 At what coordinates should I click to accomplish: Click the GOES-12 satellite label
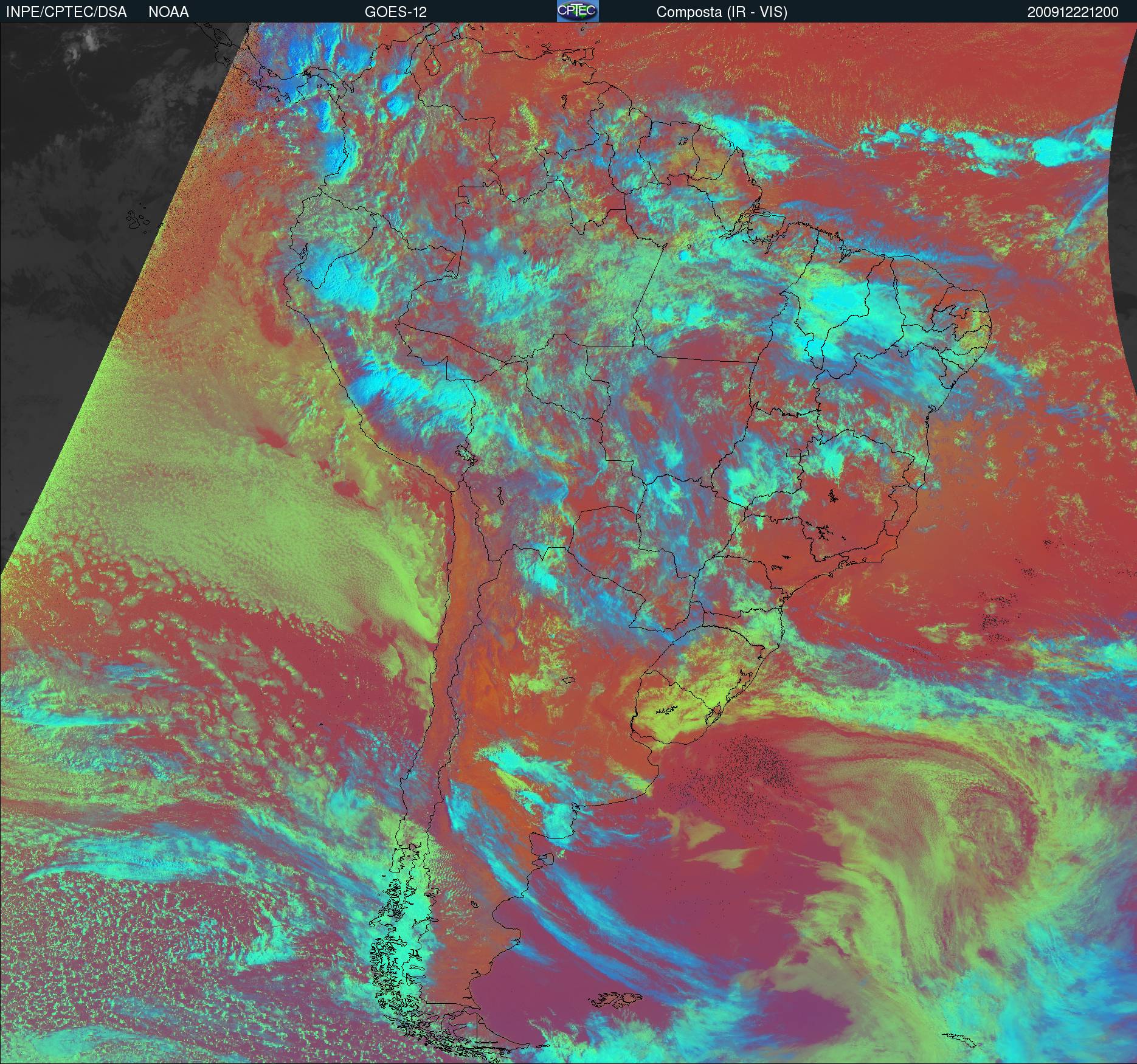[x=396, y=12]
